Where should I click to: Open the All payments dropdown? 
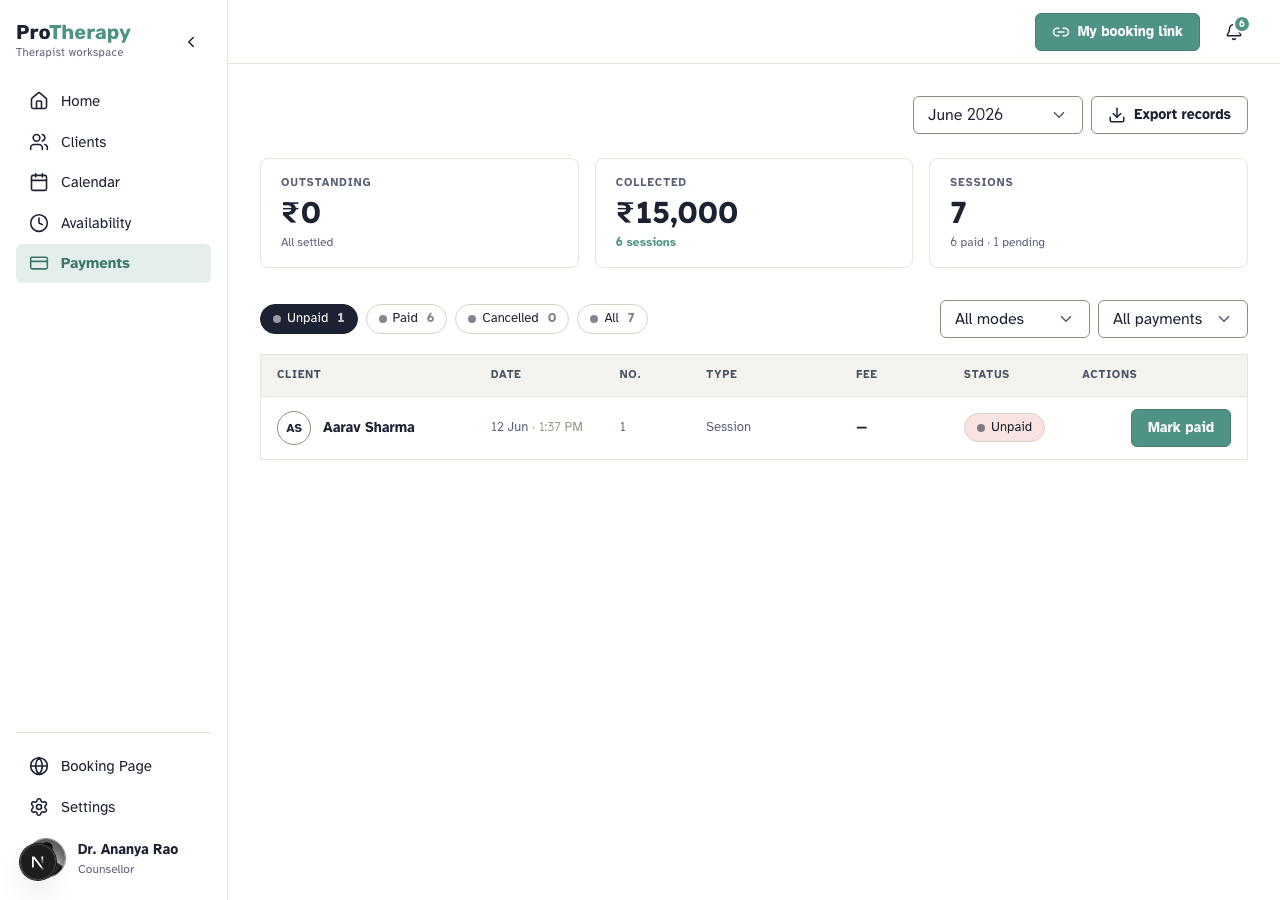tap(1173, 319)
